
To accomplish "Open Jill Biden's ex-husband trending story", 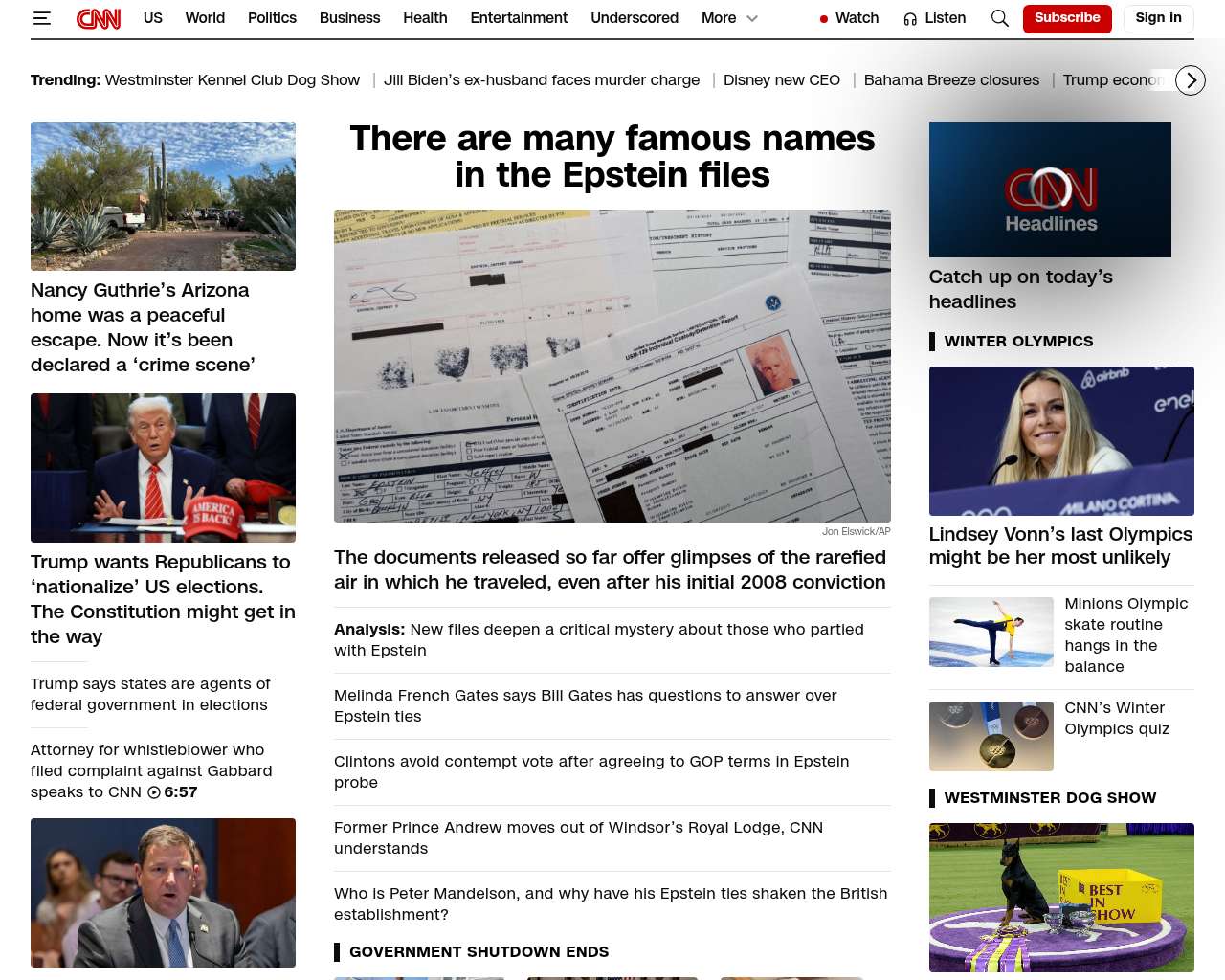I will tap(542, 80).
